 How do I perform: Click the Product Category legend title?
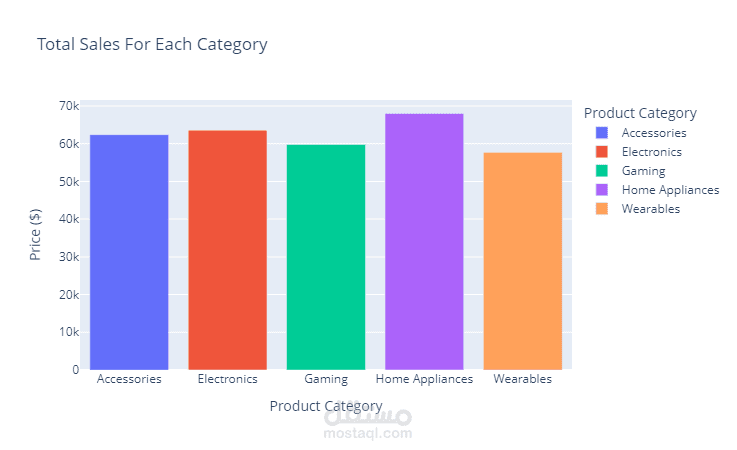640,113
